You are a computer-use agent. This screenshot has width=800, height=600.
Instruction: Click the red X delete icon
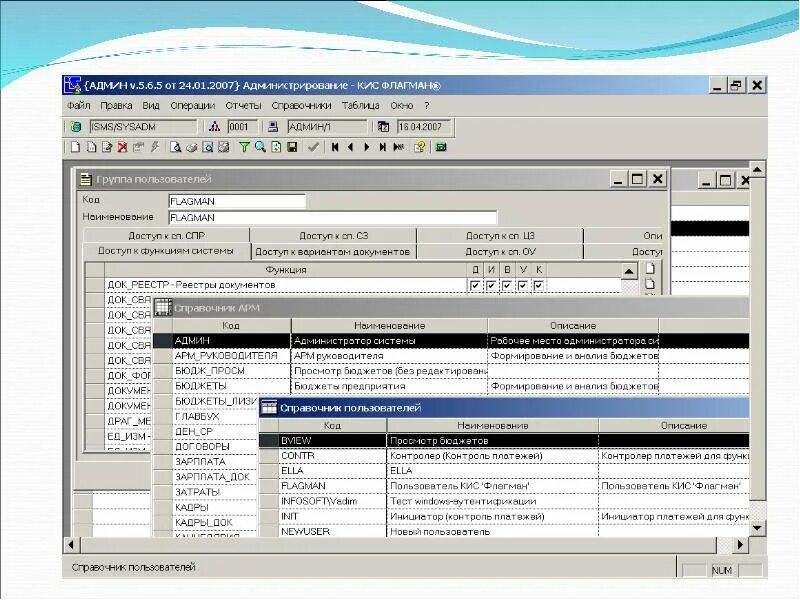122,147
